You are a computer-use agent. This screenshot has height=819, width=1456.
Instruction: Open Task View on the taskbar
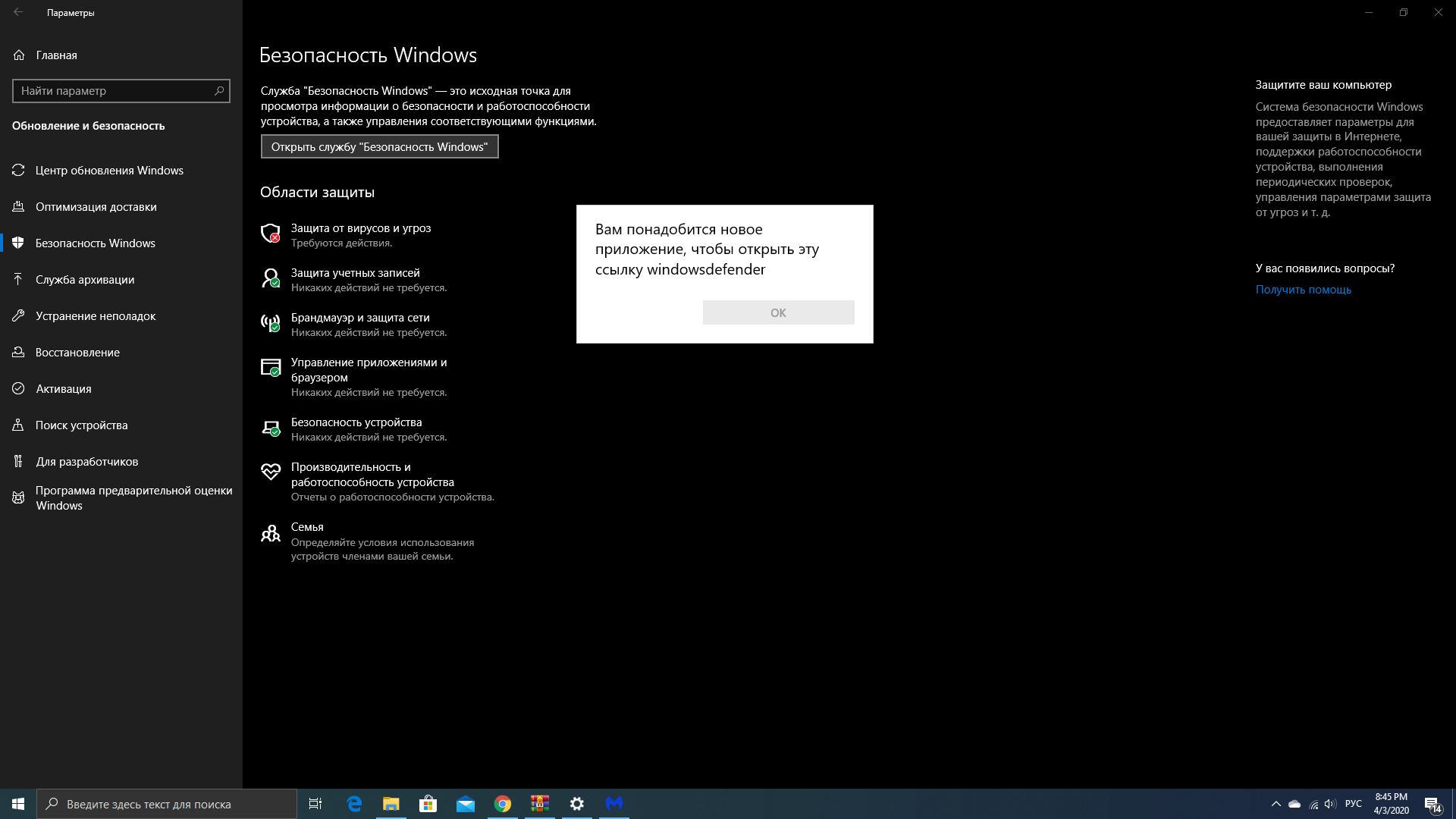(315, 804)
